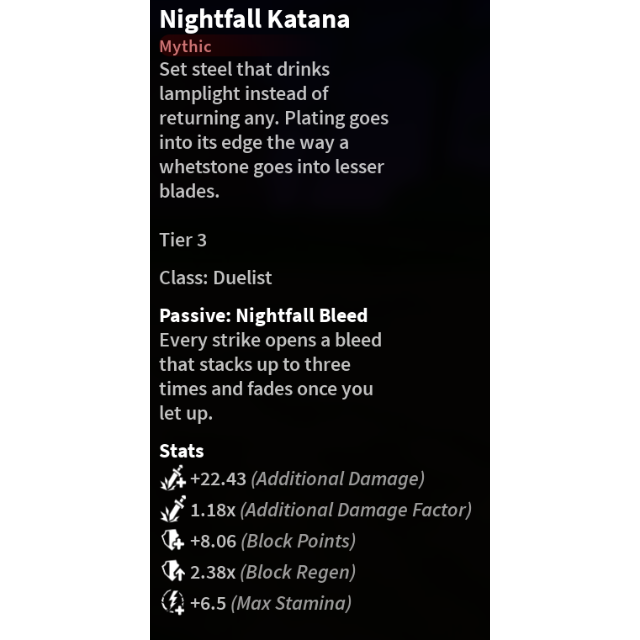The image size is (640, 640).
Task: Click the 1.18x damage factor value
Action: 213,510
